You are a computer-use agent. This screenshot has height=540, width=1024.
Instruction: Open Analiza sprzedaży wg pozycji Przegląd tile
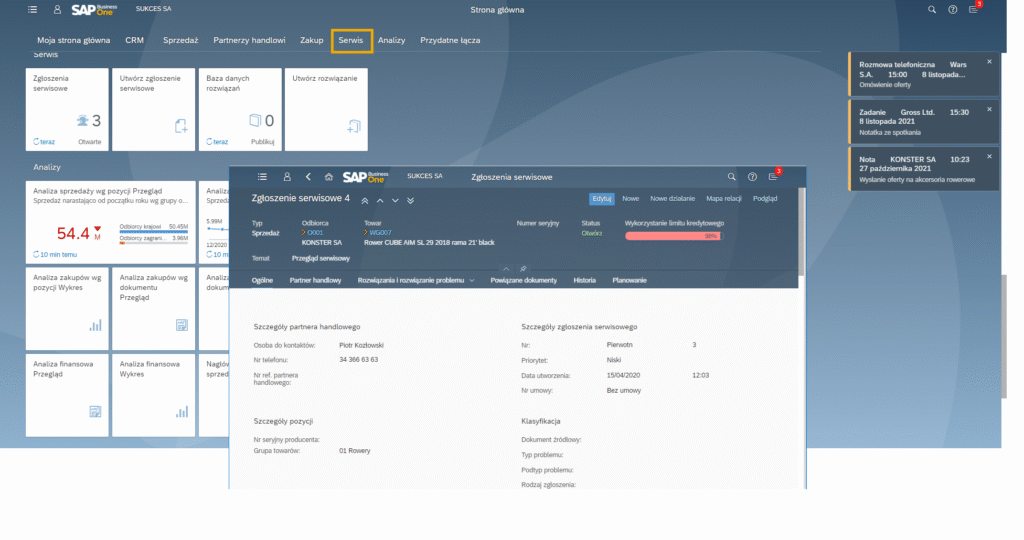[110, 223]
